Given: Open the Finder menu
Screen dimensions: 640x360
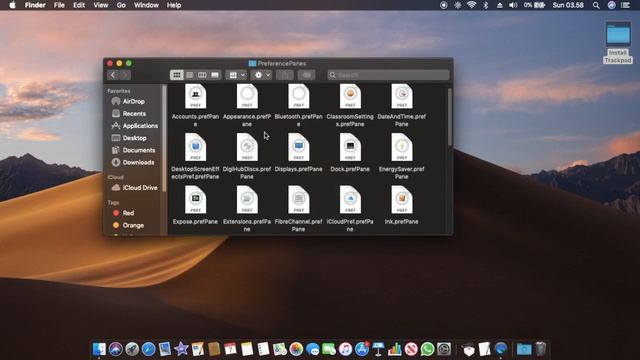Looking at the screenshot, I should pos(35,5).
